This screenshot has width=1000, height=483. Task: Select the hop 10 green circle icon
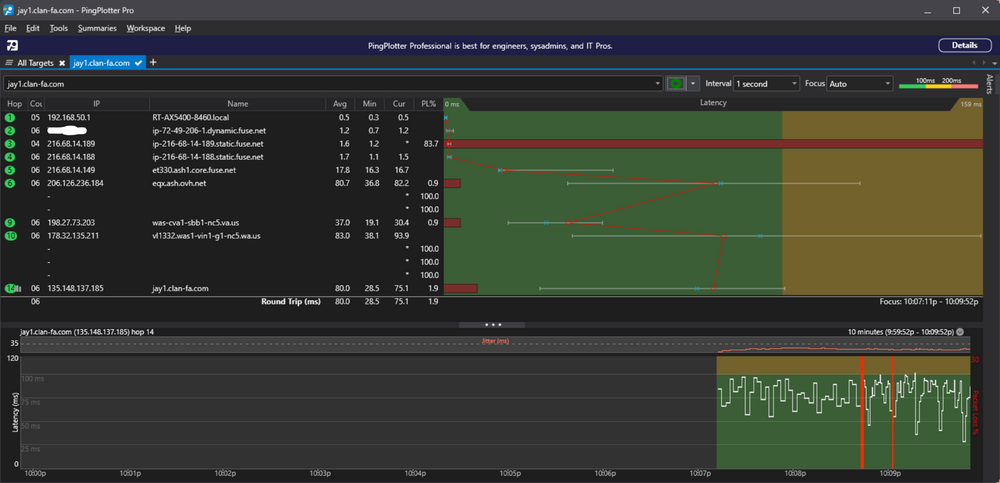pos(10,236)
